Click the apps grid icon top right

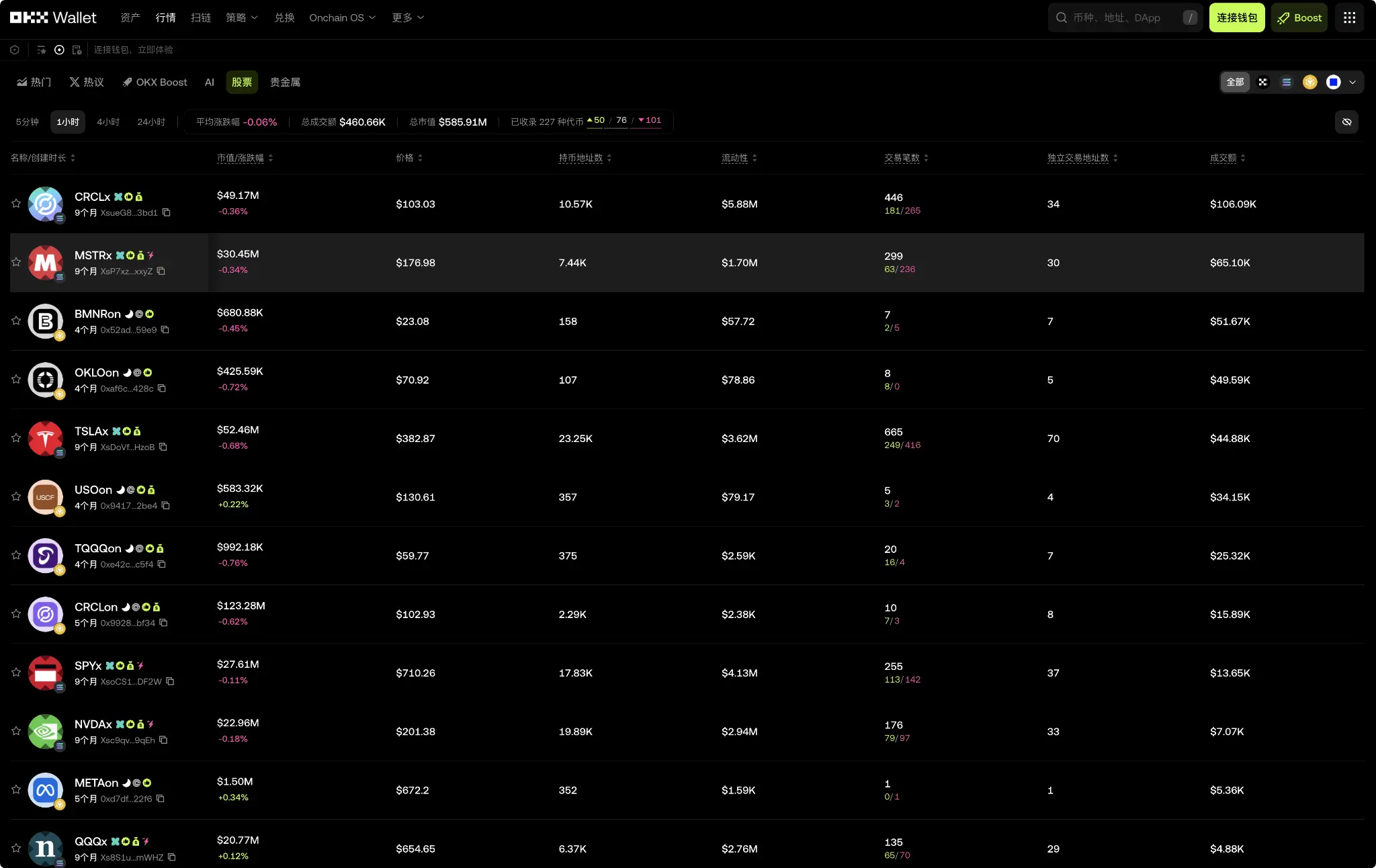pos(1349,17)
